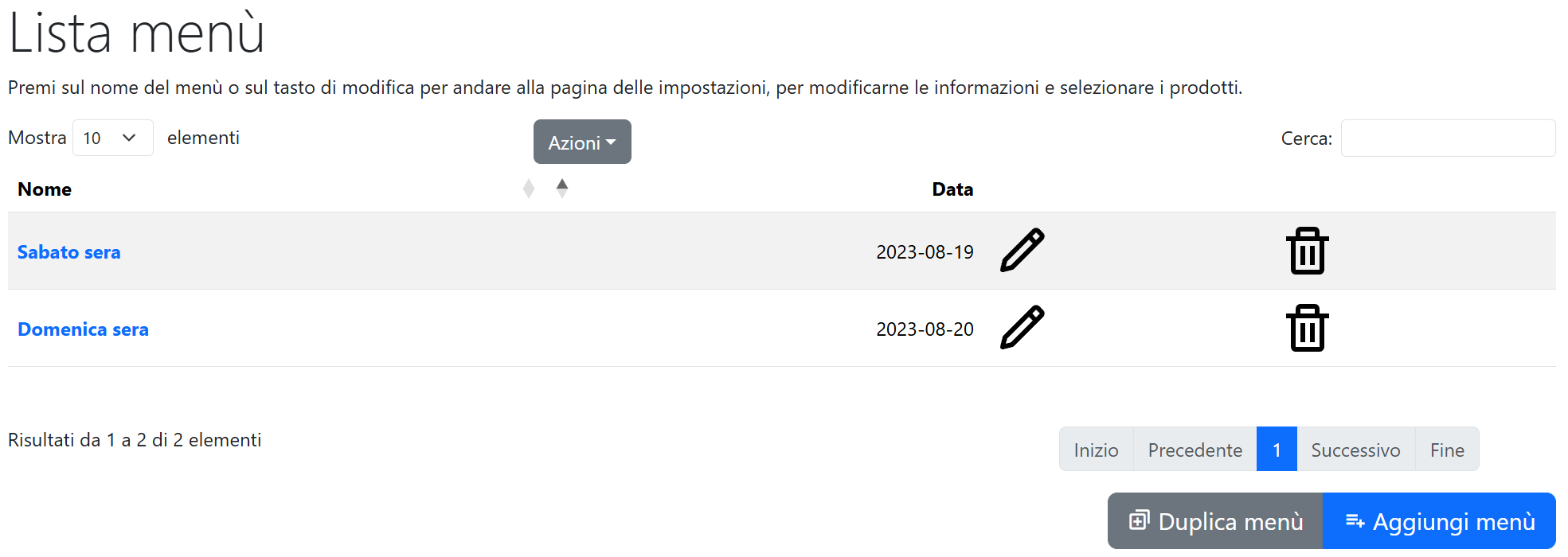The image size is (1568, 557).
Task: Click the Duplica menù button
Action: click(x=1215, y=521)
